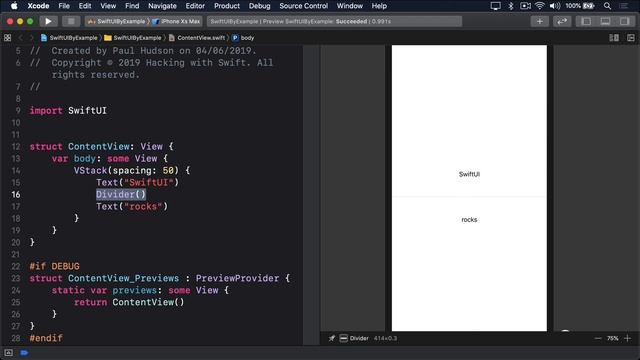Toggle the Navigator panel

(586, 21)
